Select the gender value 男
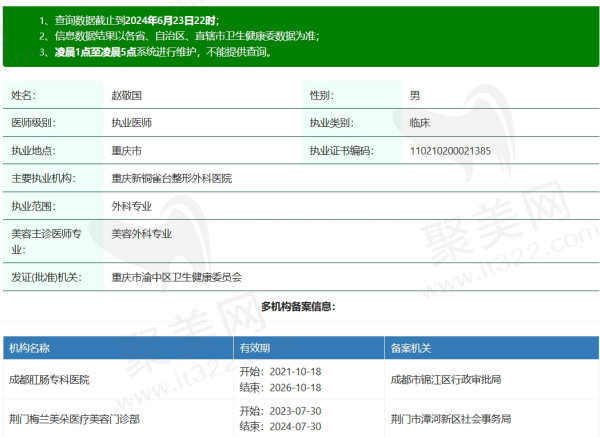This screenshot has width=600, height=437. [415, 95]
